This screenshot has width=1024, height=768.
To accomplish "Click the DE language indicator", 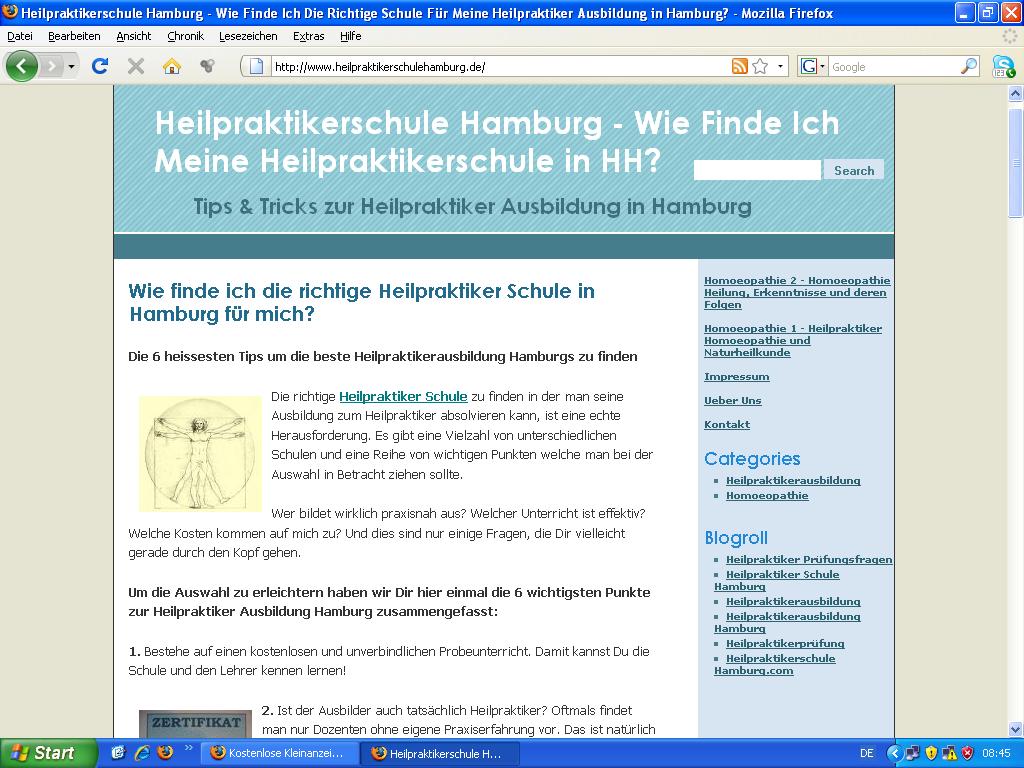I will 866,753.
